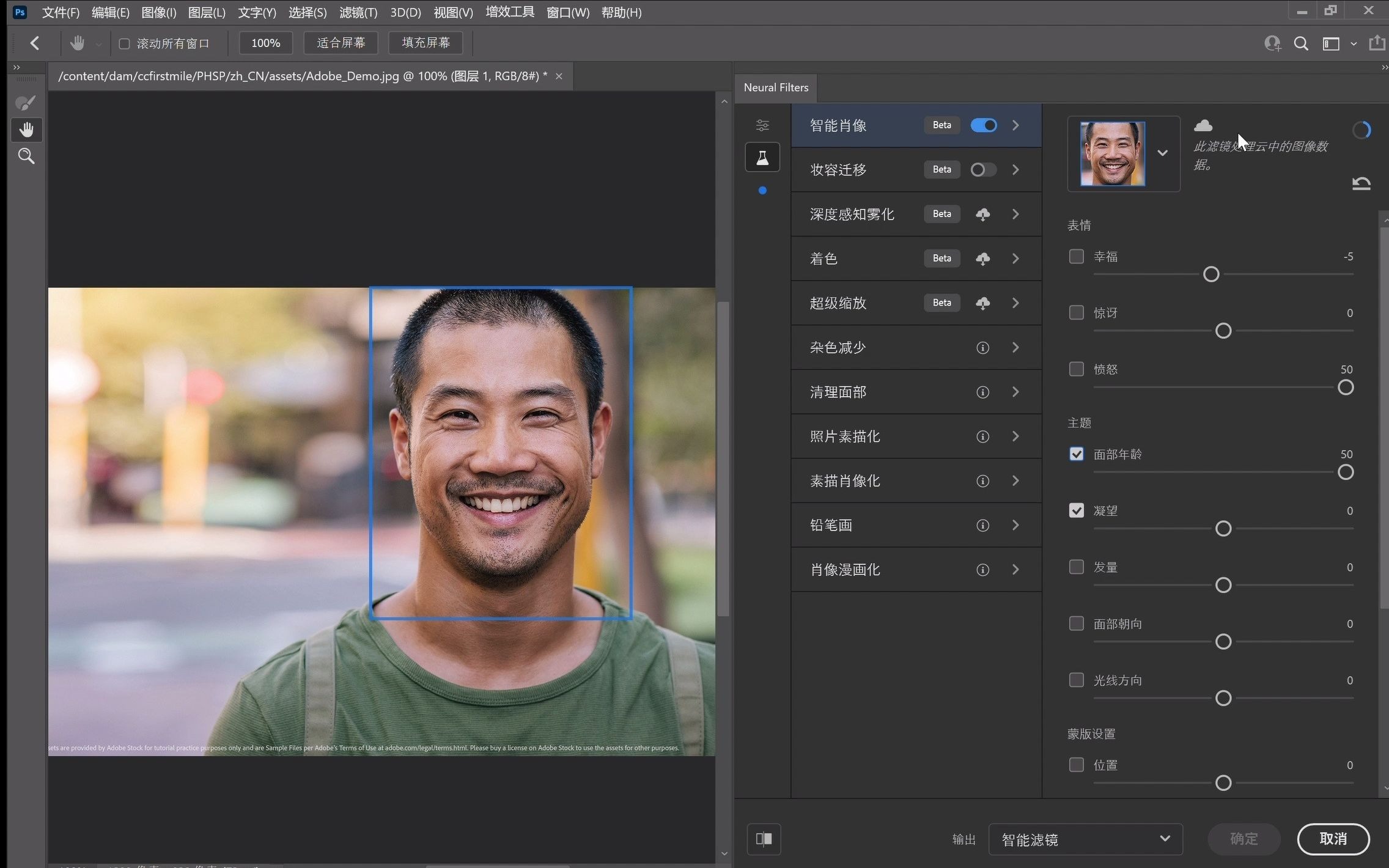Click the all filters sliders icon
This screenshot has width=1389, height=868.
[x=762, y=125]
